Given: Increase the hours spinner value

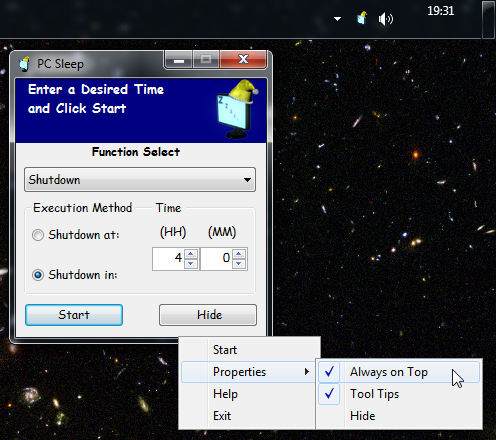Looking at the screenshot, I should coord(191,254).
